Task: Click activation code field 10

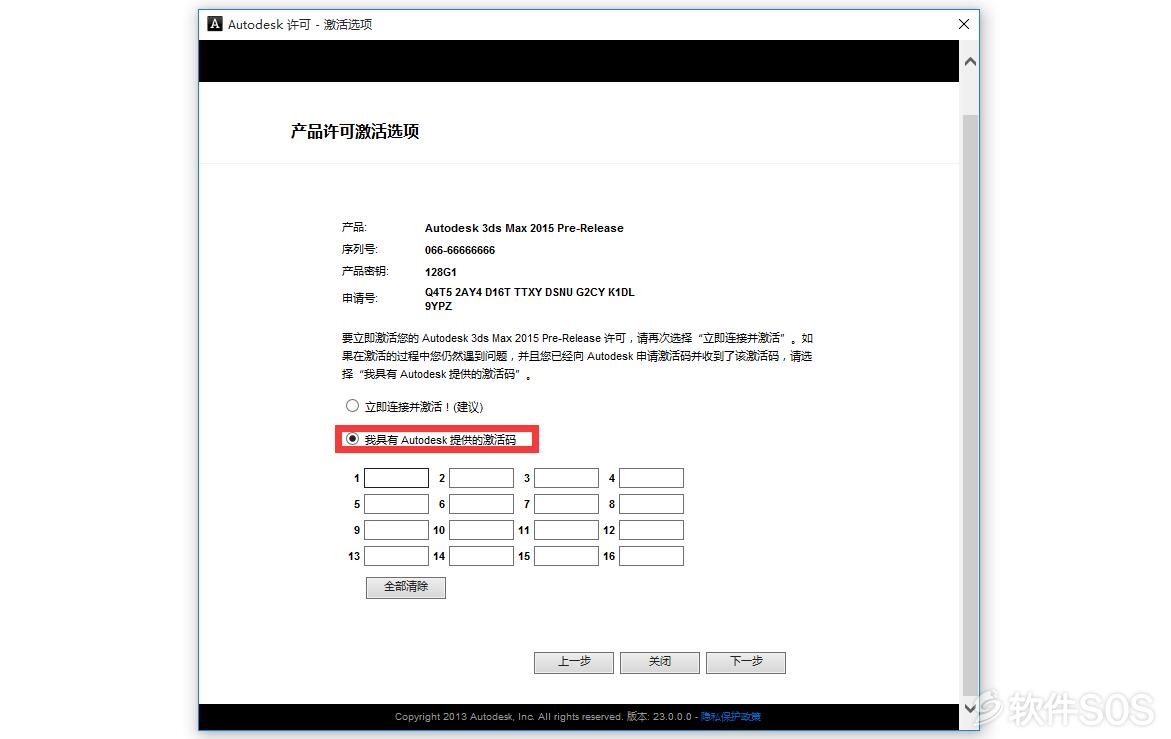Action: pyautogui.click(x=482, y=530)
